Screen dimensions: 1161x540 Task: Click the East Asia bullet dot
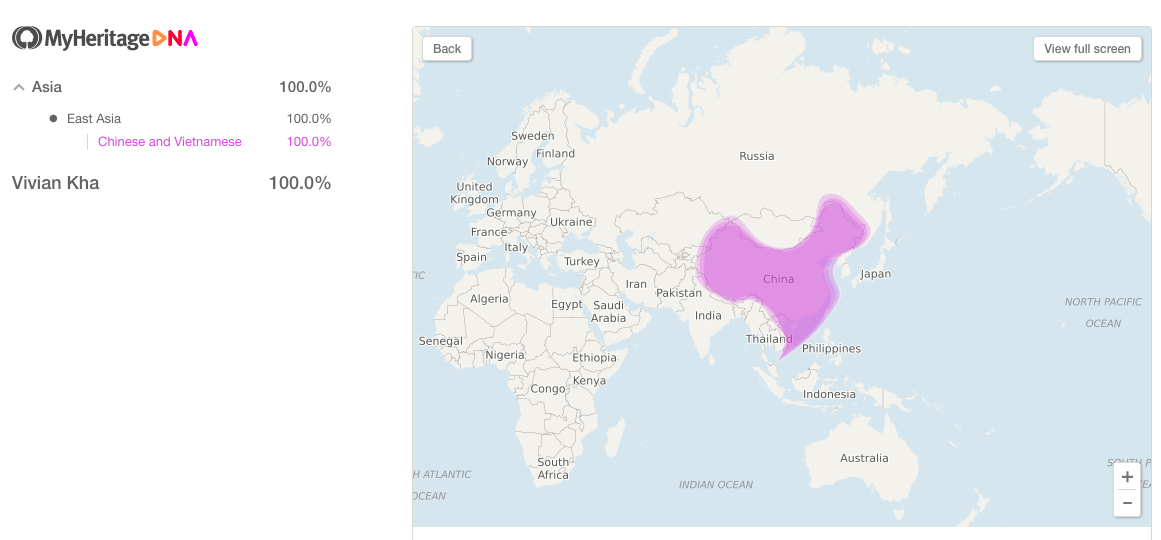click(x=53, y=119)
